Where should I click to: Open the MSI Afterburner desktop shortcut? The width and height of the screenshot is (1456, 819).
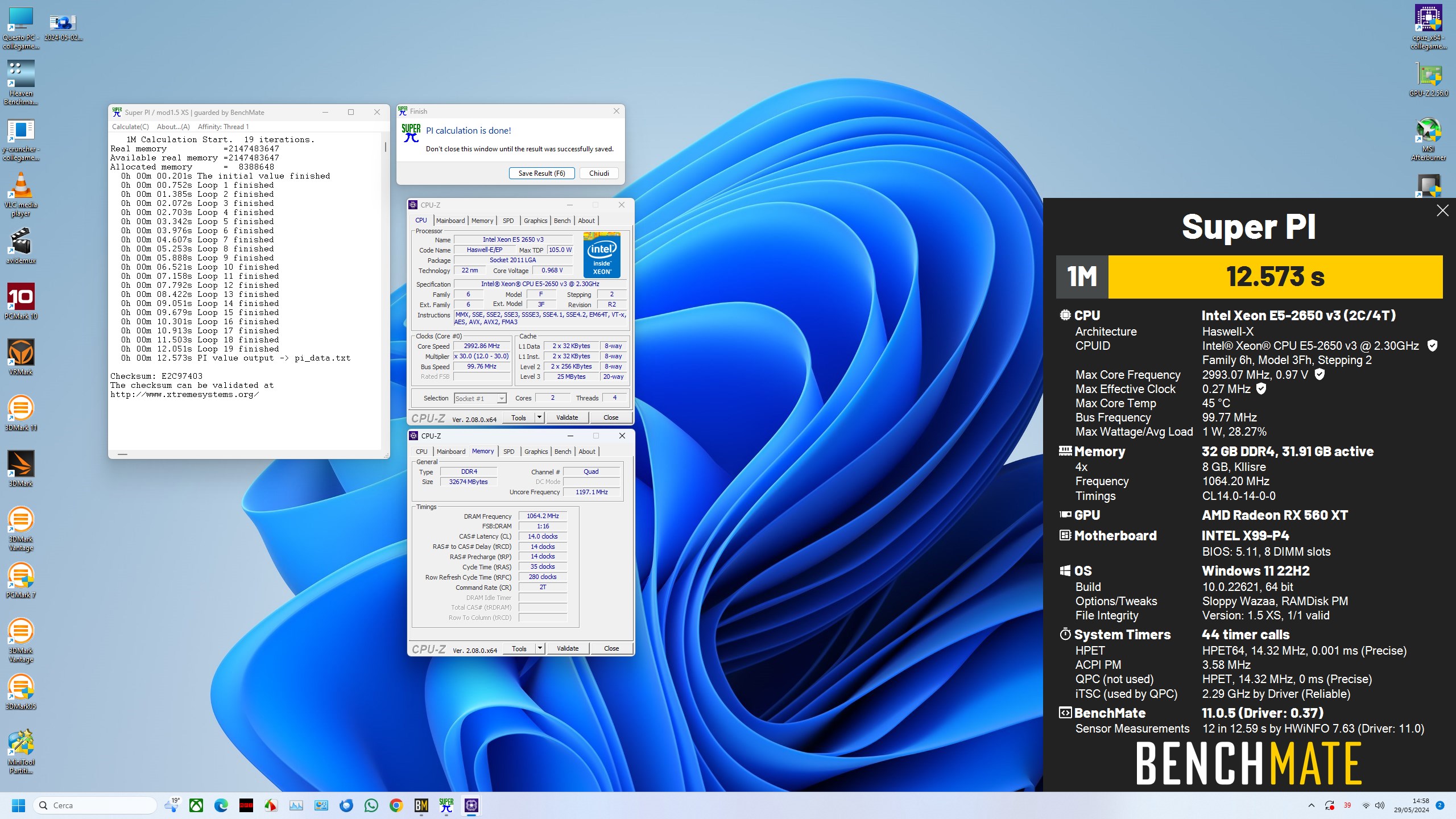(1428, 139)
